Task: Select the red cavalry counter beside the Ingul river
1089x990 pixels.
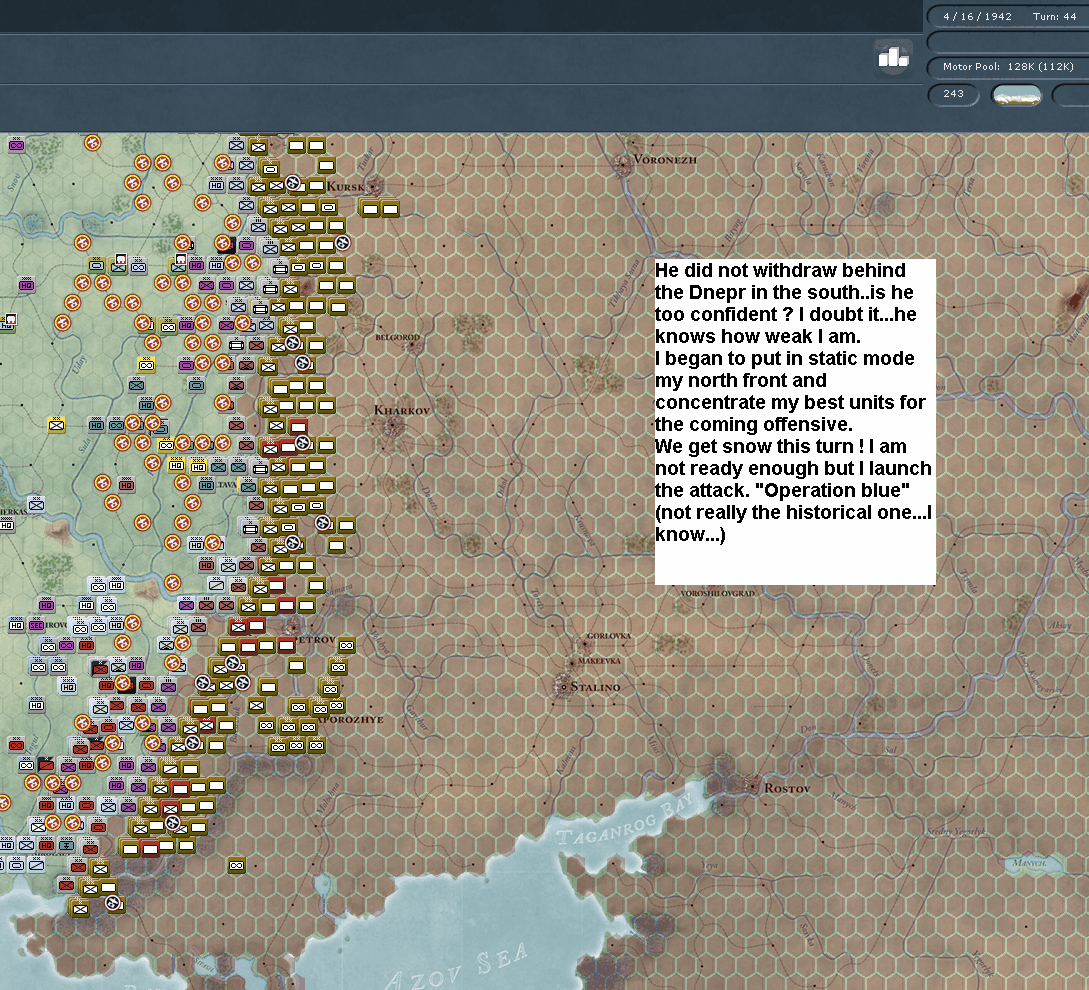Action: point(16,745)
